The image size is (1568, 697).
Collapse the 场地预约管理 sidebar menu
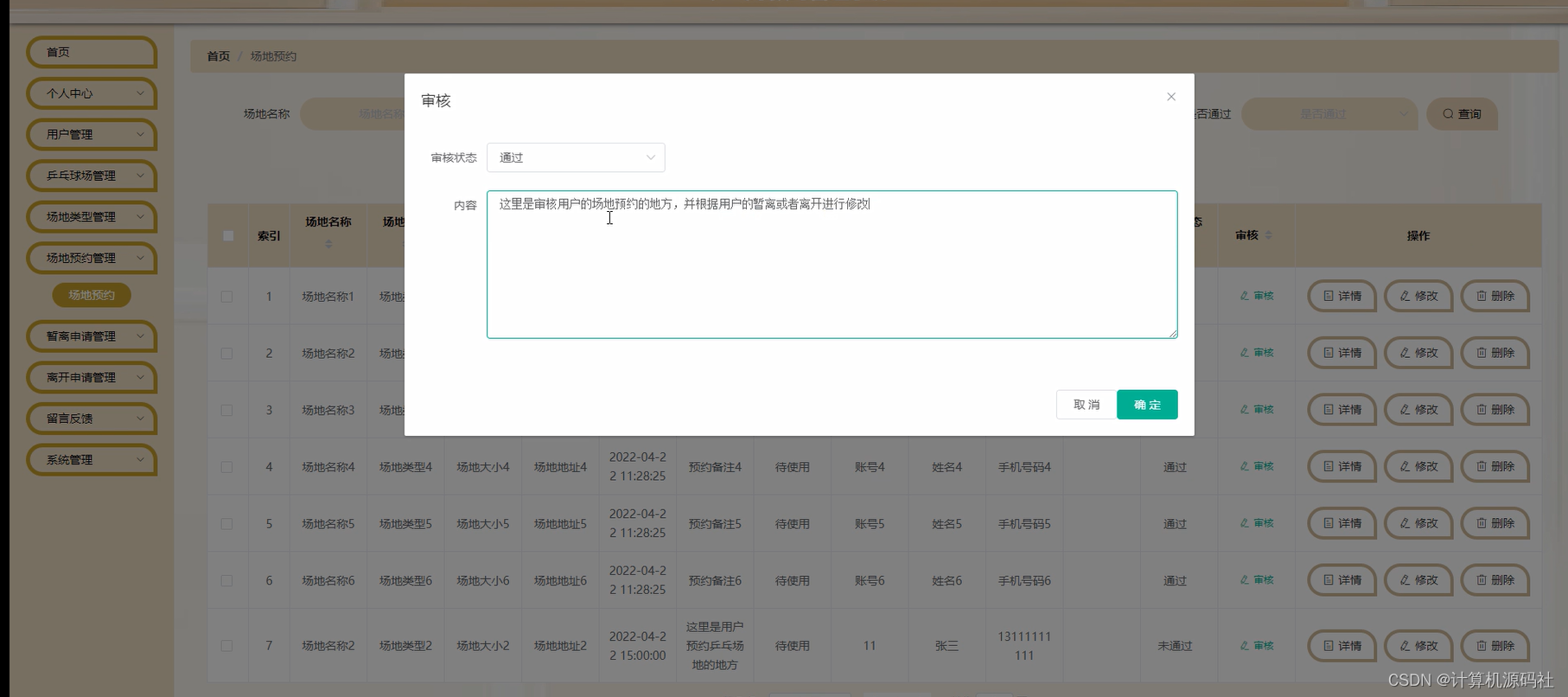pyautogui.click(x=91, y=258)
